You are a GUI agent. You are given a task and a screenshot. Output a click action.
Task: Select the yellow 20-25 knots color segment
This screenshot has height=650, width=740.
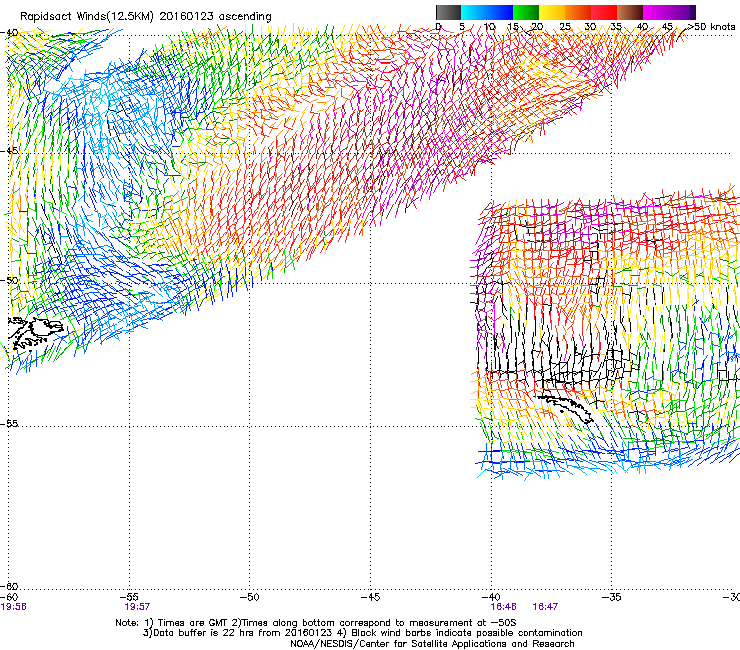pyautogui.click(x=552, y=12)
